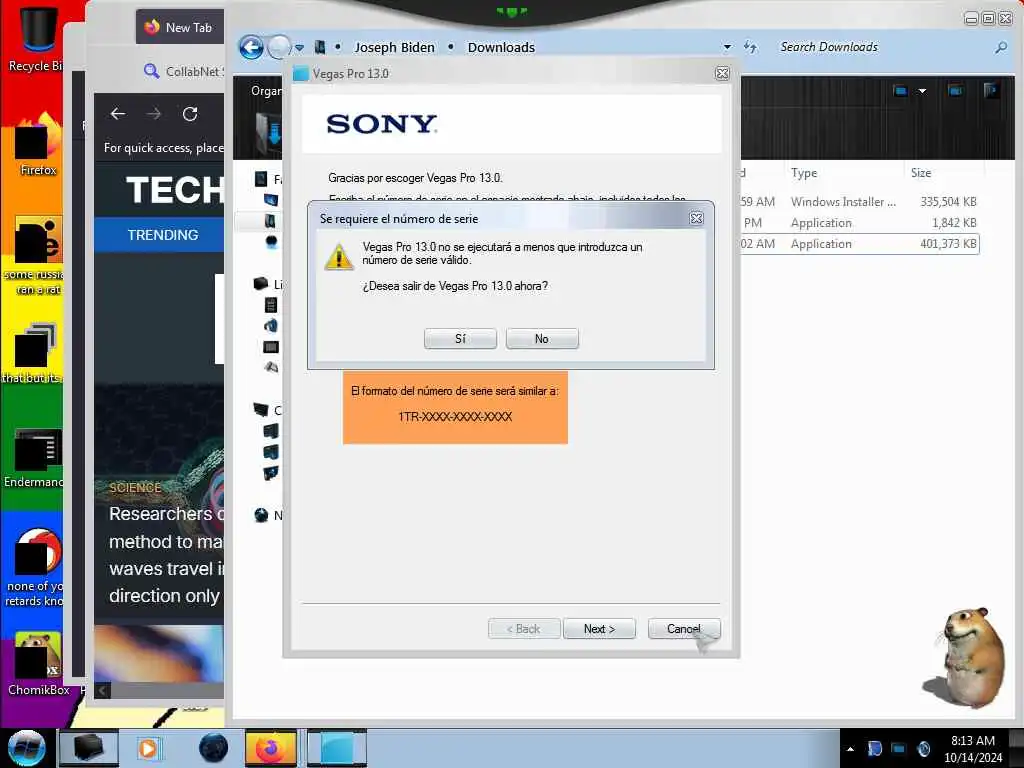
Task: Click the blue window taskbar button
Action: point(336,748)
